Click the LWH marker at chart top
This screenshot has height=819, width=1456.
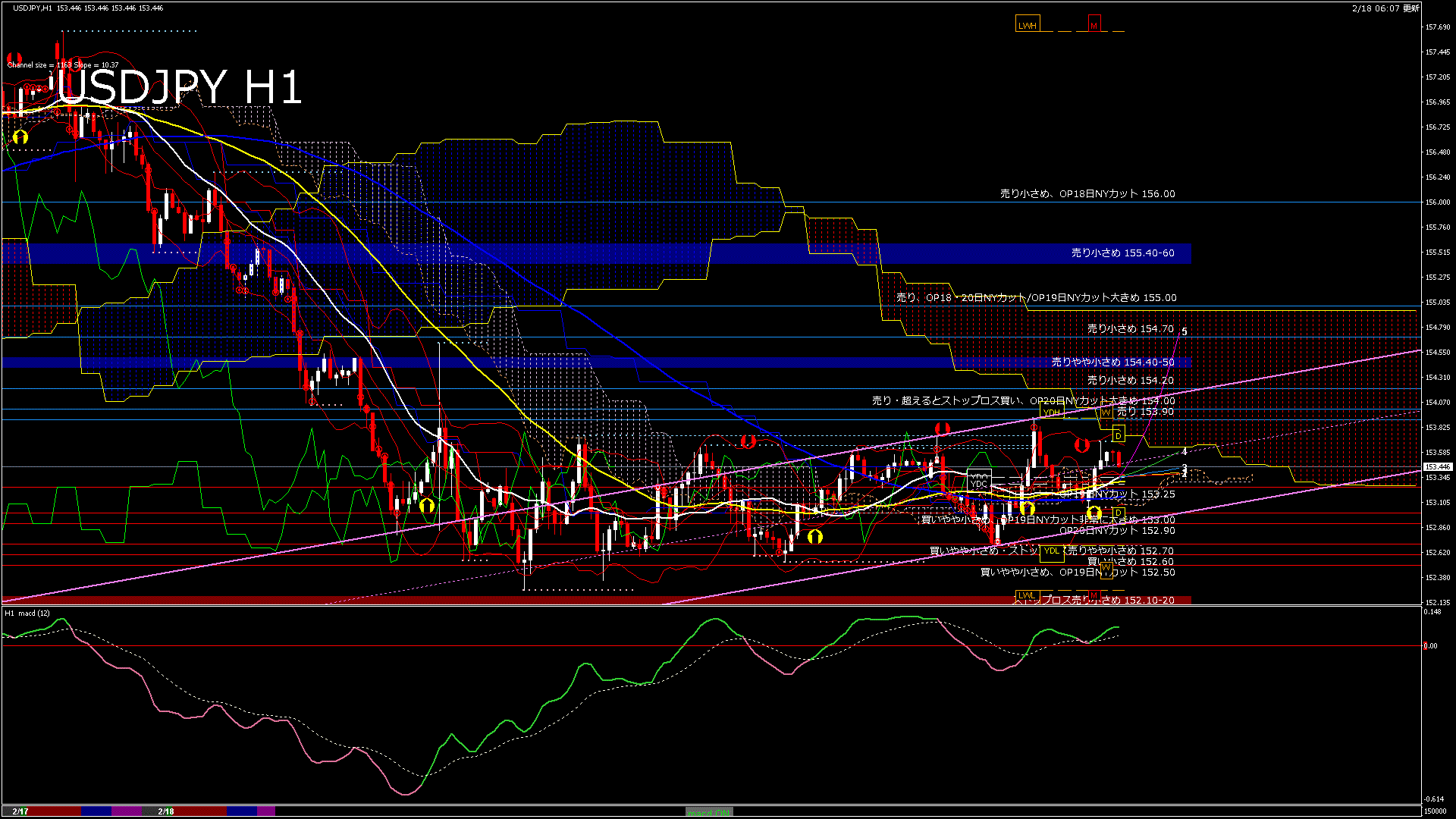click(x=1027, y=25)
